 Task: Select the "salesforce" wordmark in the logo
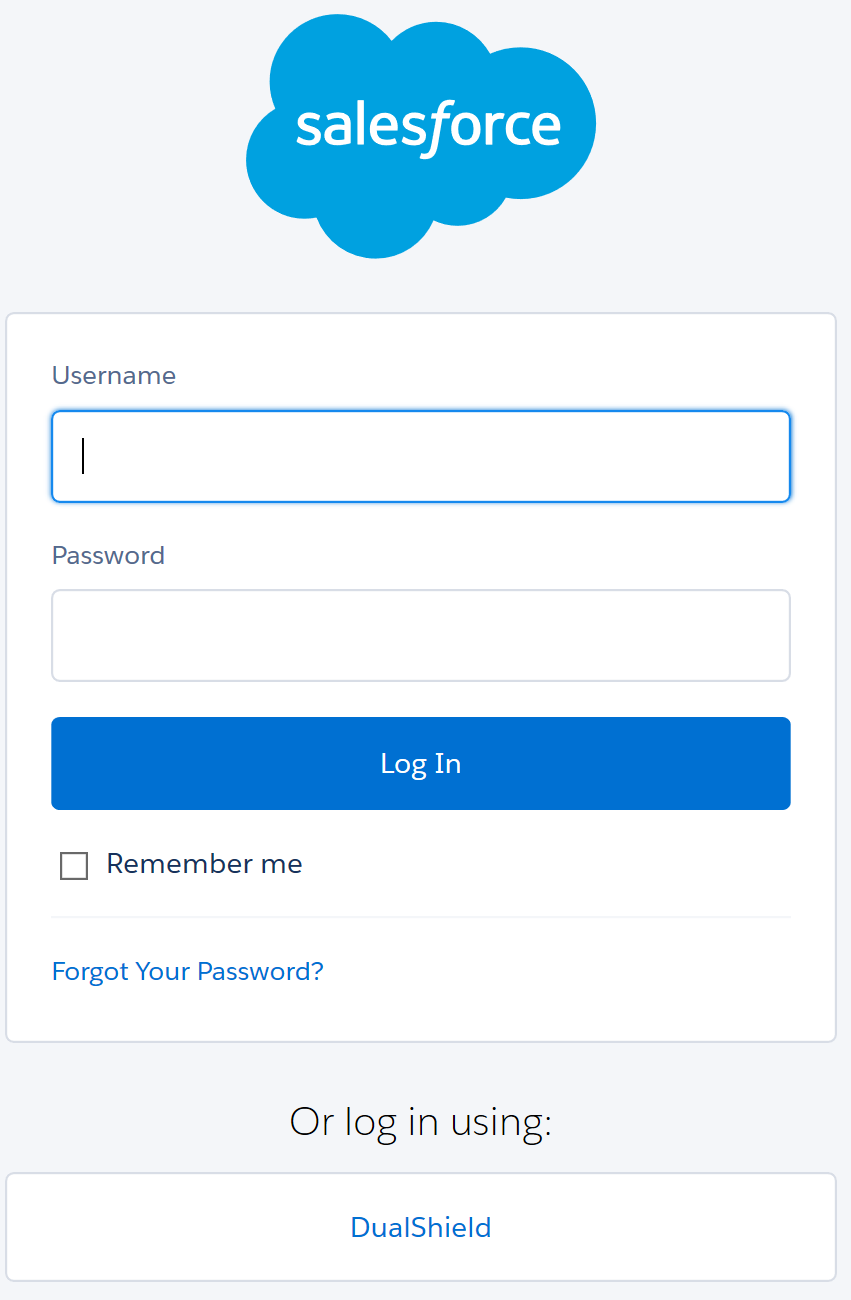point(428,127)
